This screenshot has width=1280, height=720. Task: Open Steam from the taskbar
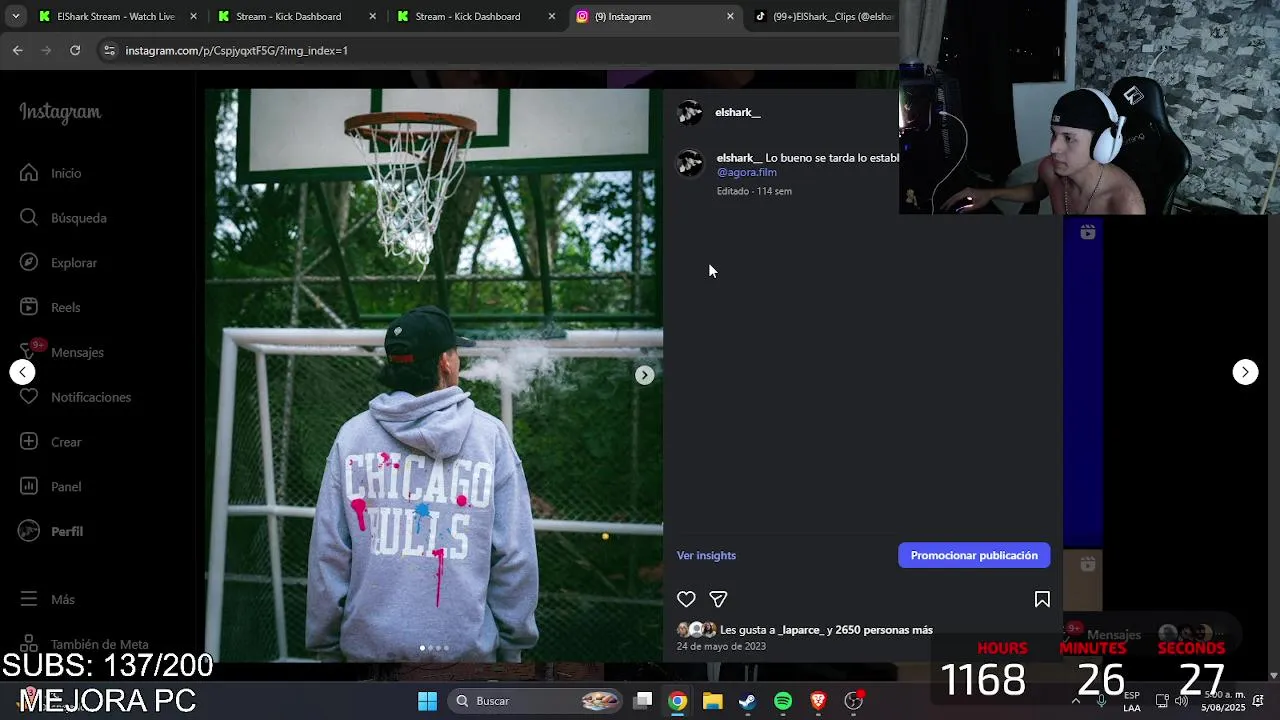[747, 701]
